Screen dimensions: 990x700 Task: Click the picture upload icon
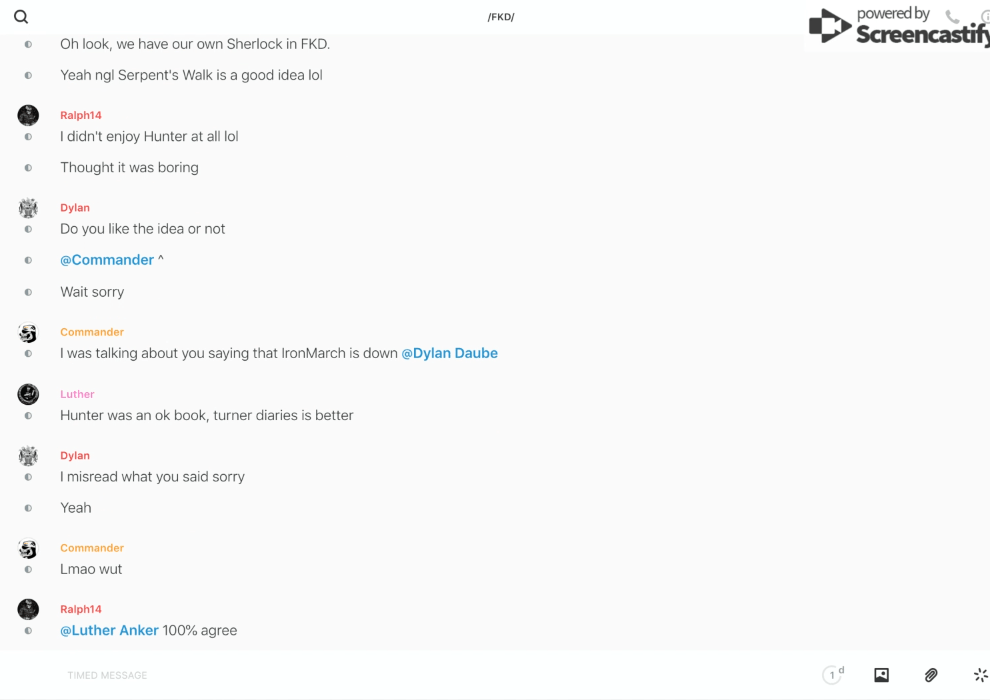(x=881, y=675)
